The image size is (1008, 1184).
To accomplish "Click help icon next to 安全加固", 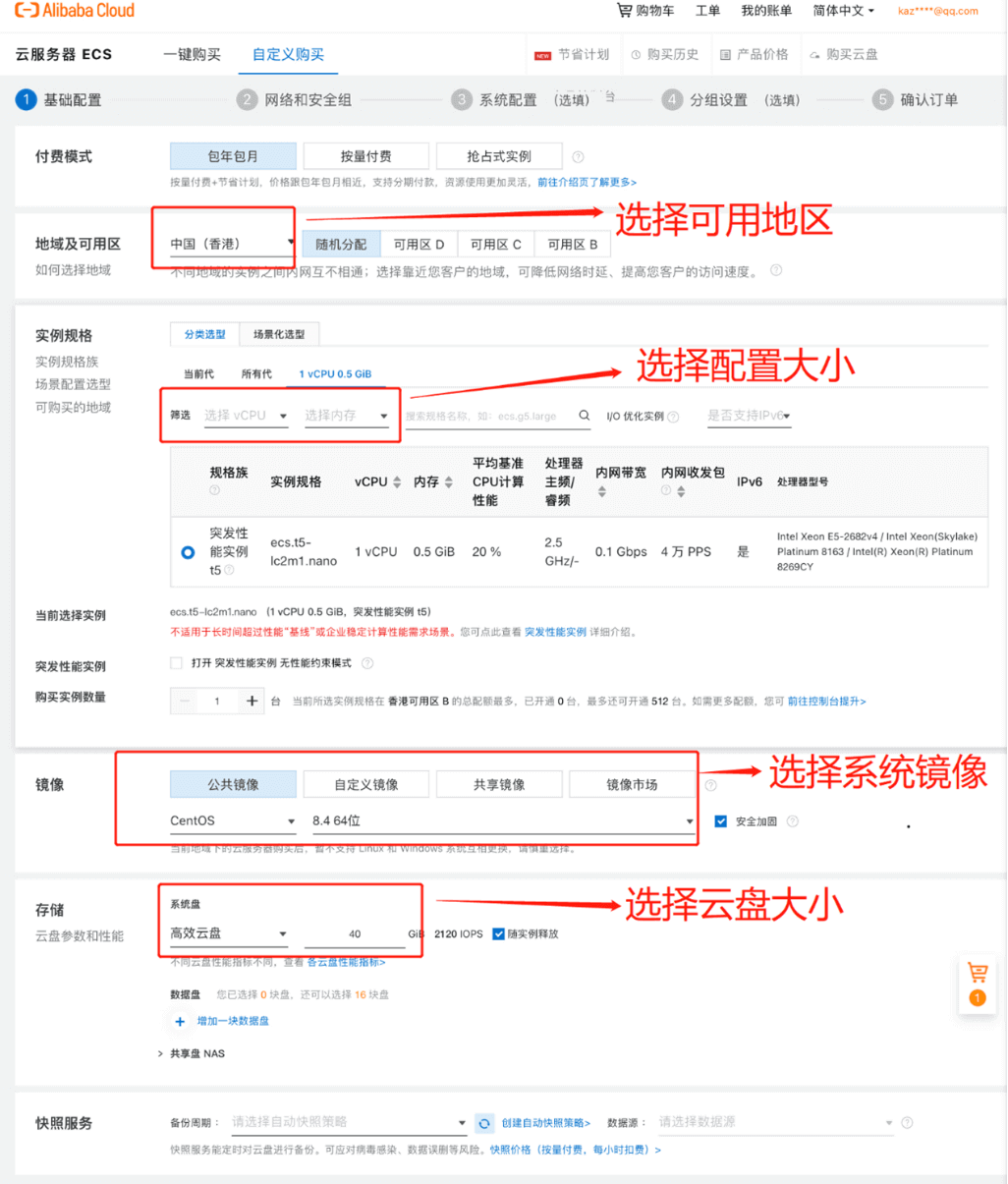I will [x=793, y=821].
